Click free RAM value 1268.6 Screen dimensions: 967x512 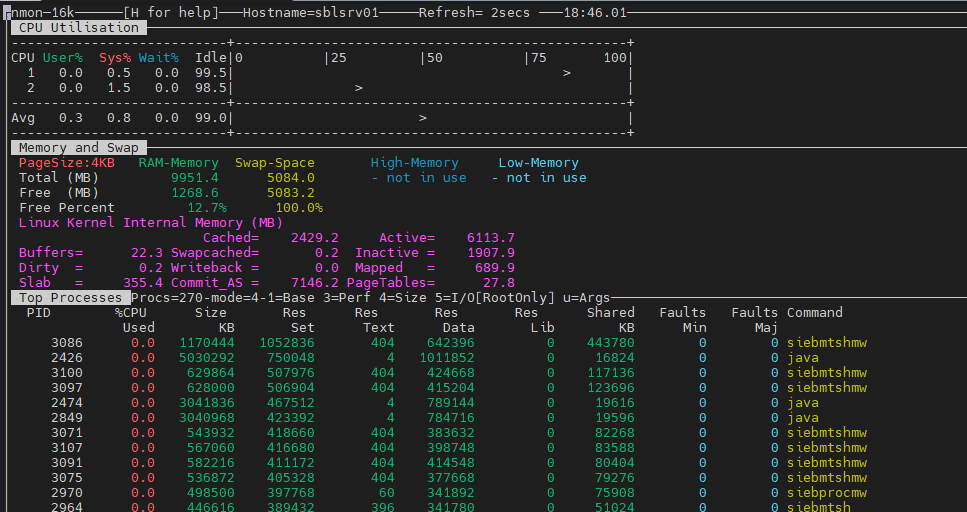coord(195,193)
